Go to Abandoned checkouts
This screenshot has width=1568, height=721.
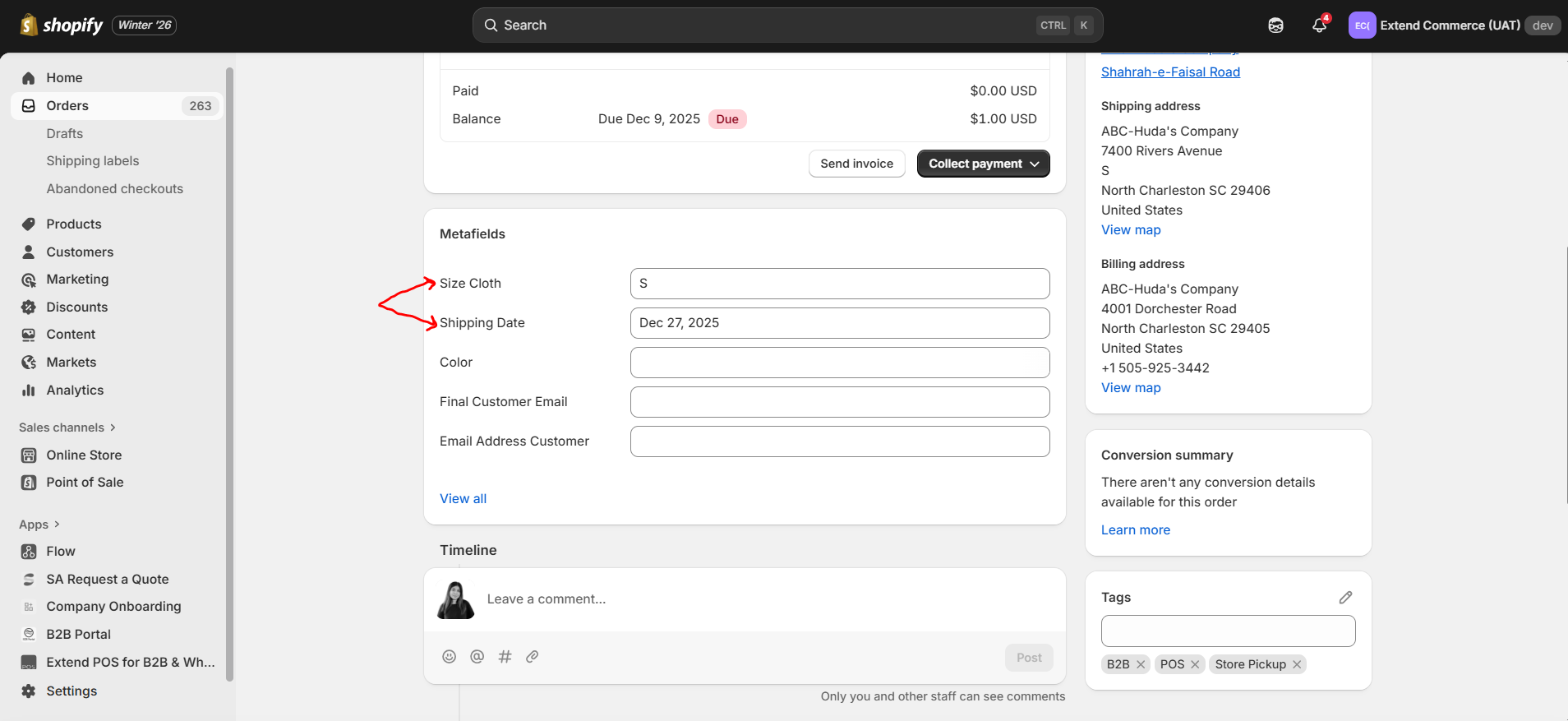click(115, 188)
